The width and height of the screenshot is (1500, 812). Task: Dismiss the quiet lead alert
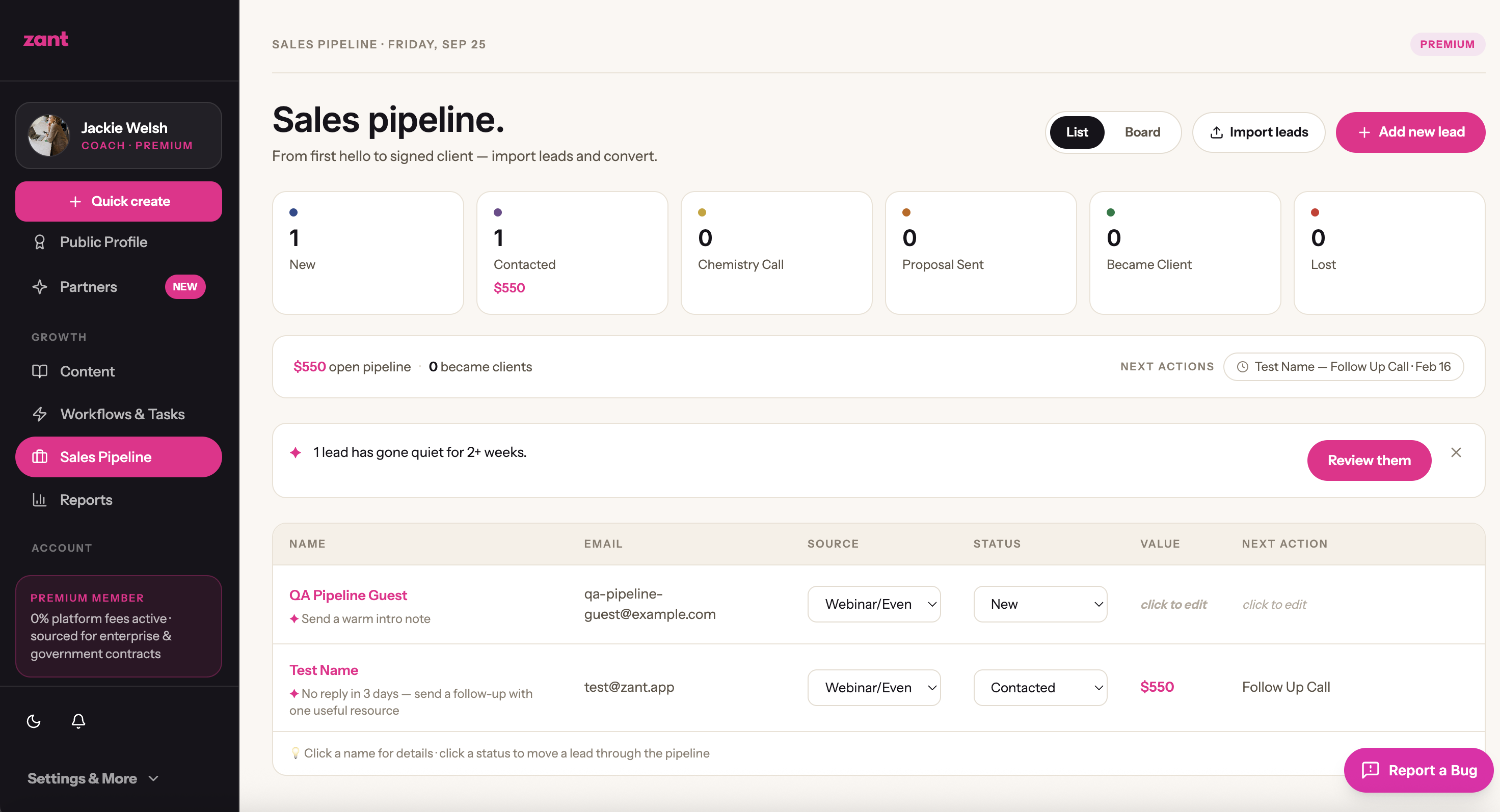click(x=1456, y=452)
